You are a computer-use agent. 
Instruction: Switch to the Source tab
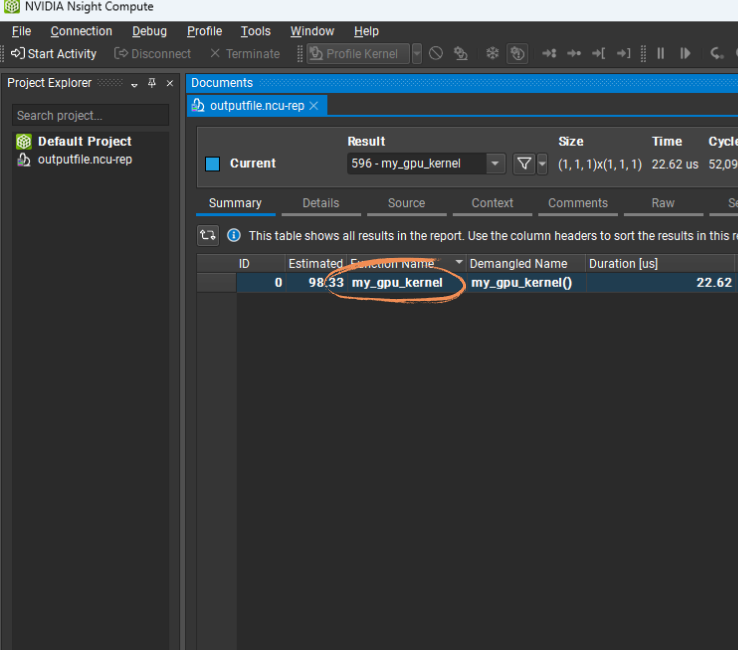(407, 203)
